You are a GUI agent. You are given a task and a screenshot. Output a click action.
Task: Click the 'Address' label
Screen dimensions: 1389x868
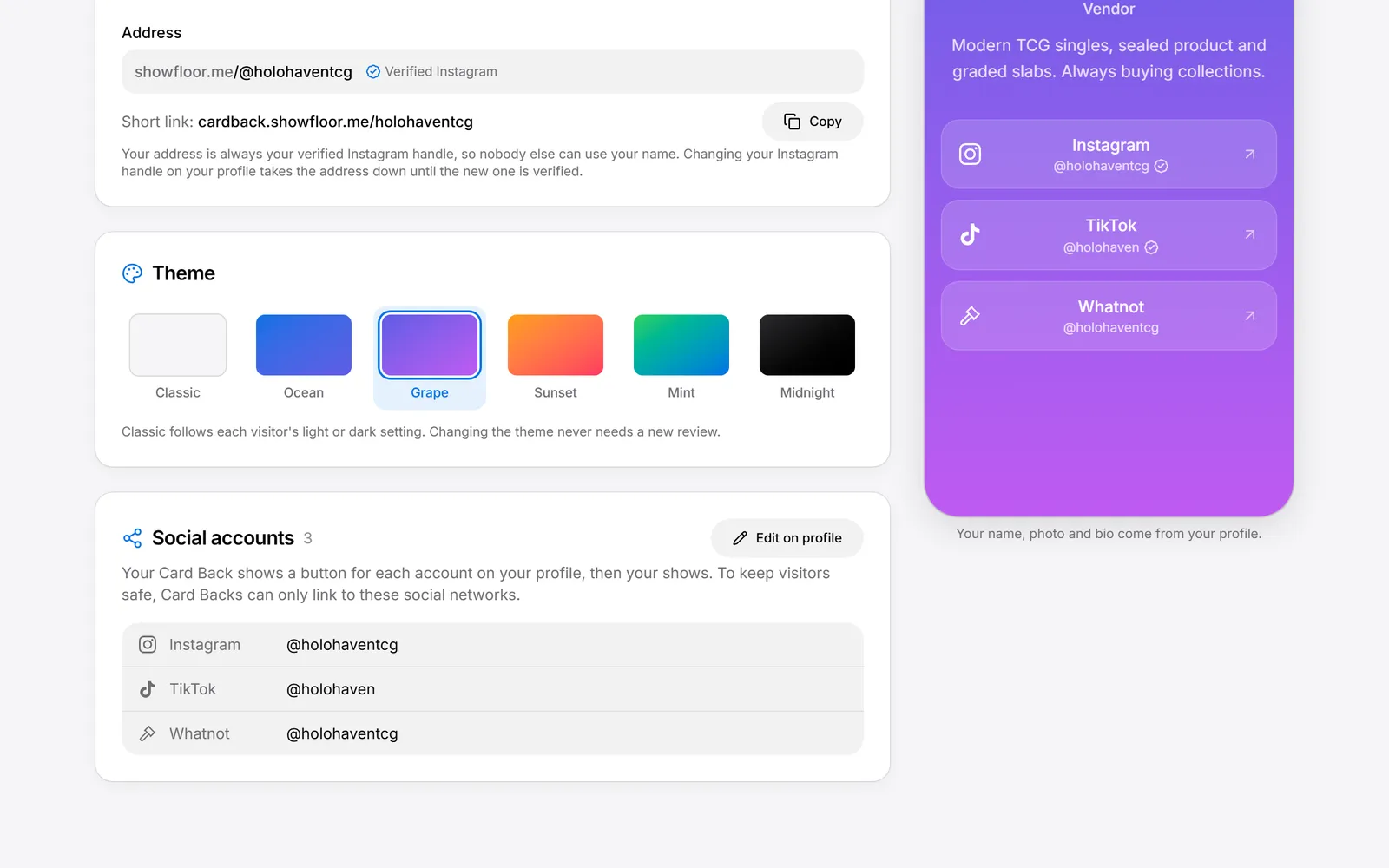coord(151,33)
